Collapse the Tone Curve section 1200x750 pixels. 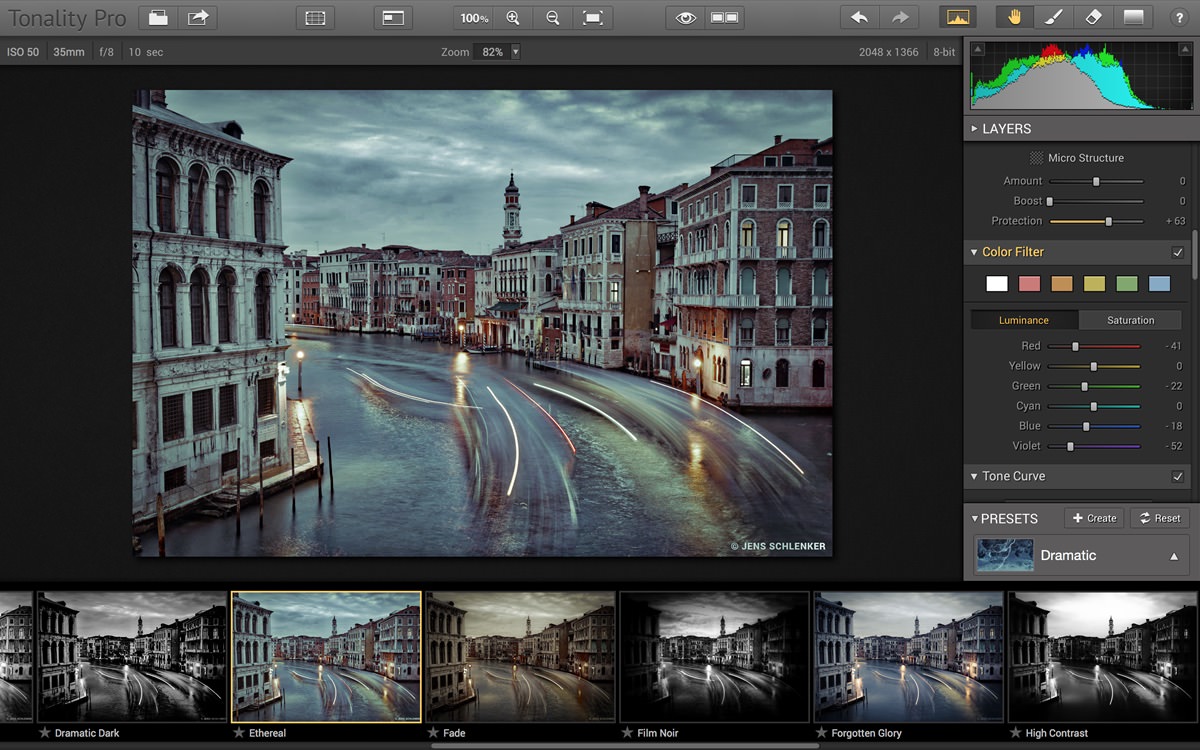(974, 477)
